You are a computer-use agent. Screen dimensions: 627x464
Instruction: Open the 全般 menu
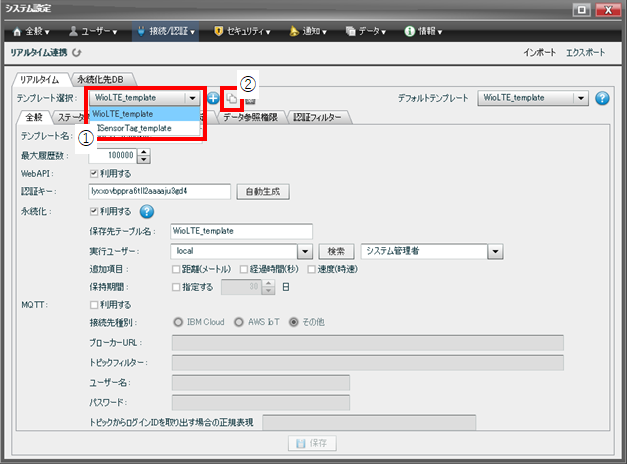point(31,31)
